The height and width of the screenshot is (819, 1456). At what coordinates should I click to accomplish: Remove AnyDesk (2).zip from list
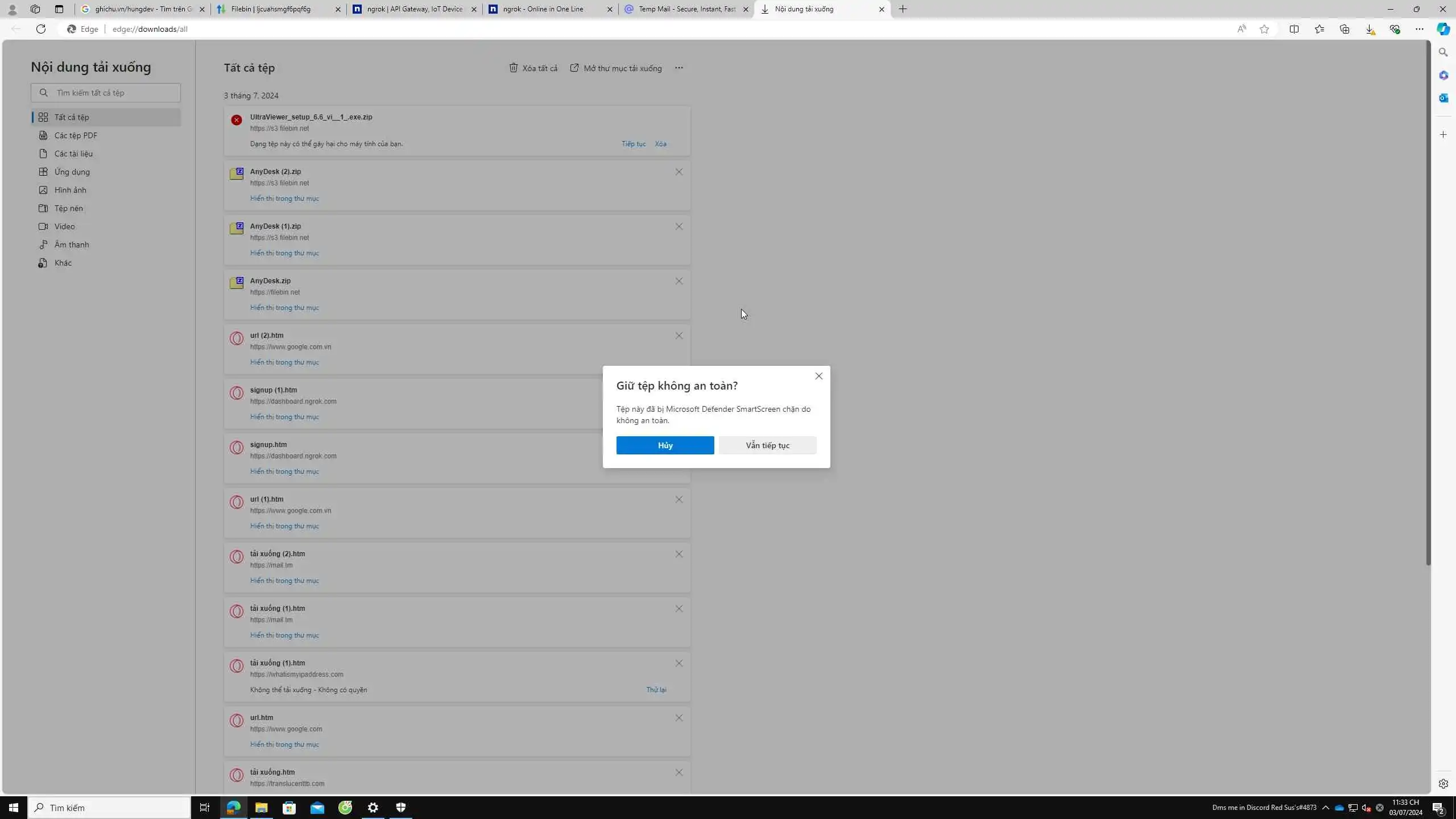pyautogui.click(x=679, y=172)
